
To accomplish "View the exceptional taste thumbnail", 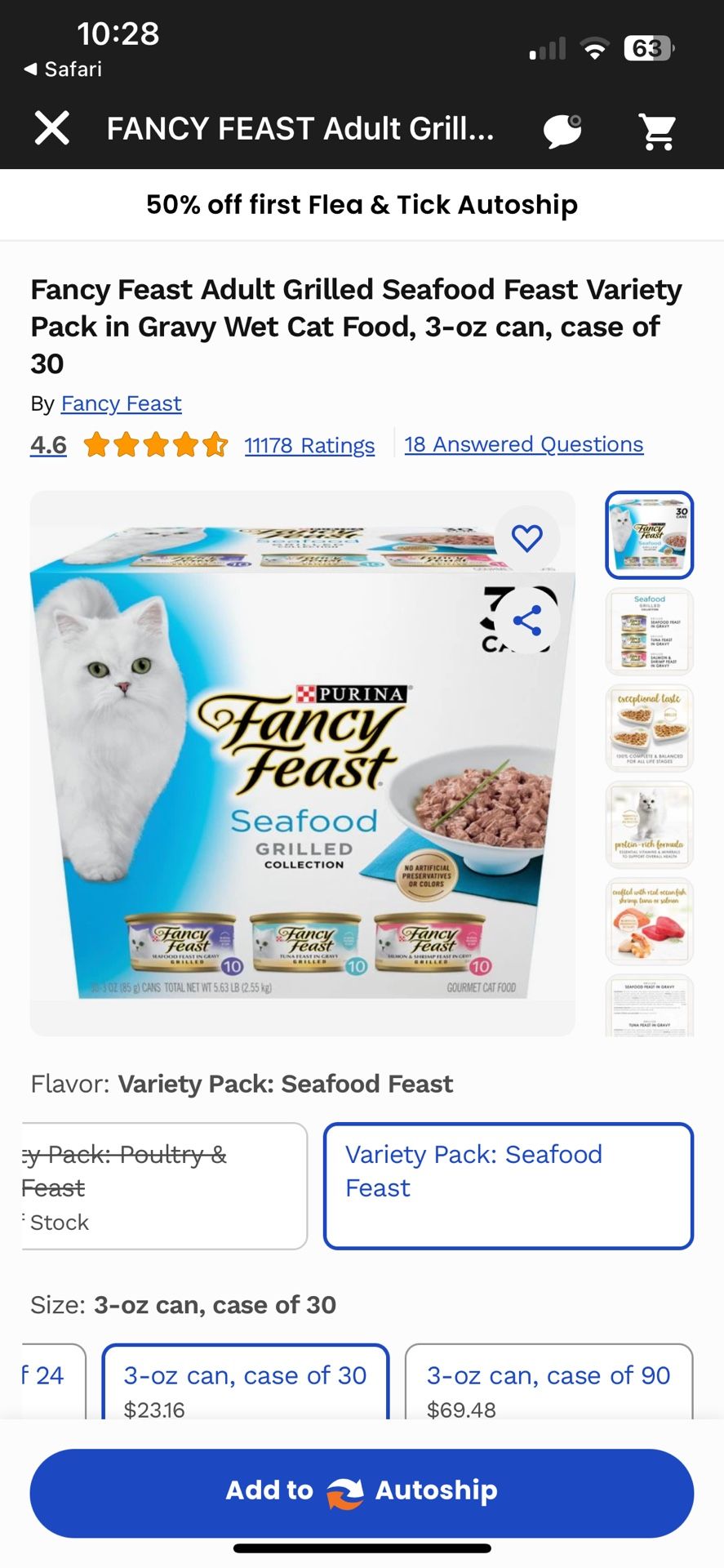I will [650, 728].
